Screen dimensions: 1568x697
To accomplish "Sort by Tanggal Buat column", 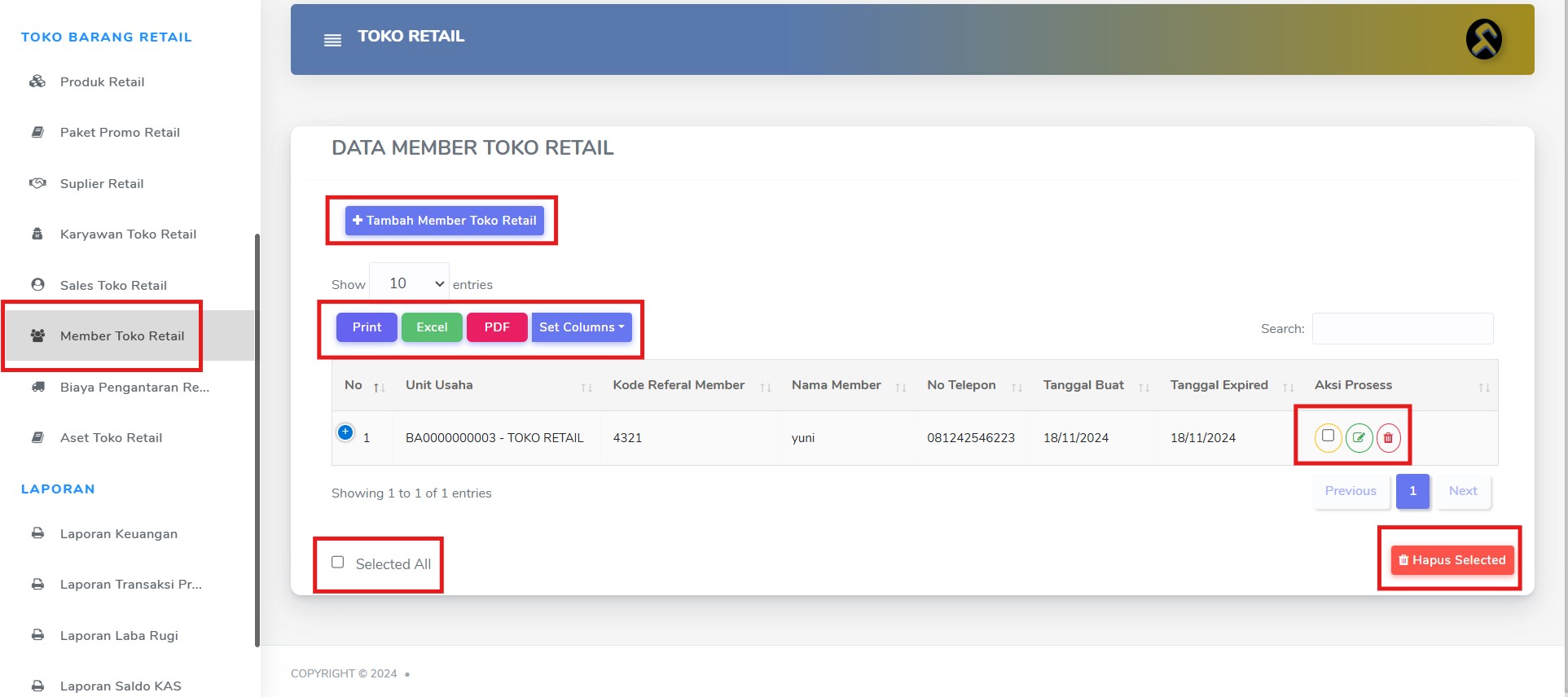I will (1144, 388).
